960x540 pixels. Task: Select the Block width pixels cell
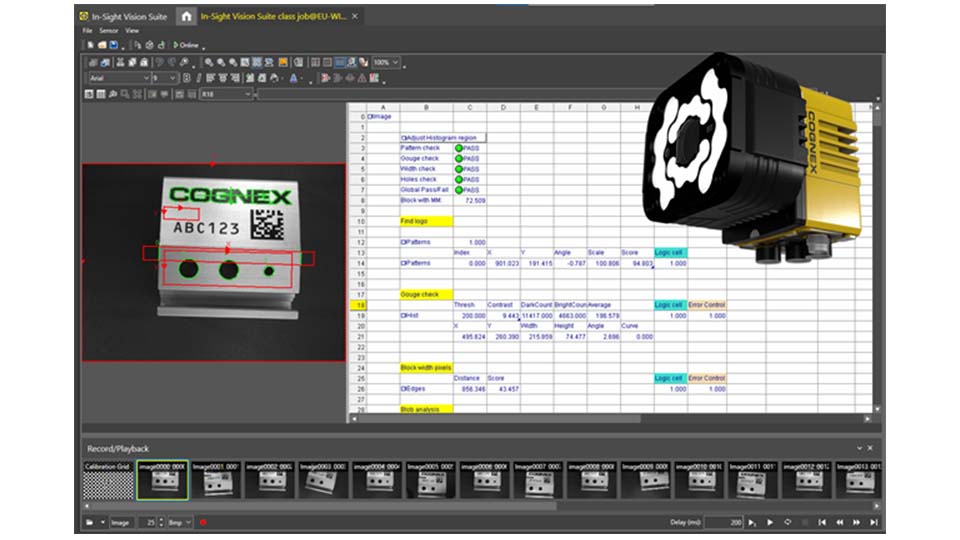pyautogui.click(x=426, y=367)
